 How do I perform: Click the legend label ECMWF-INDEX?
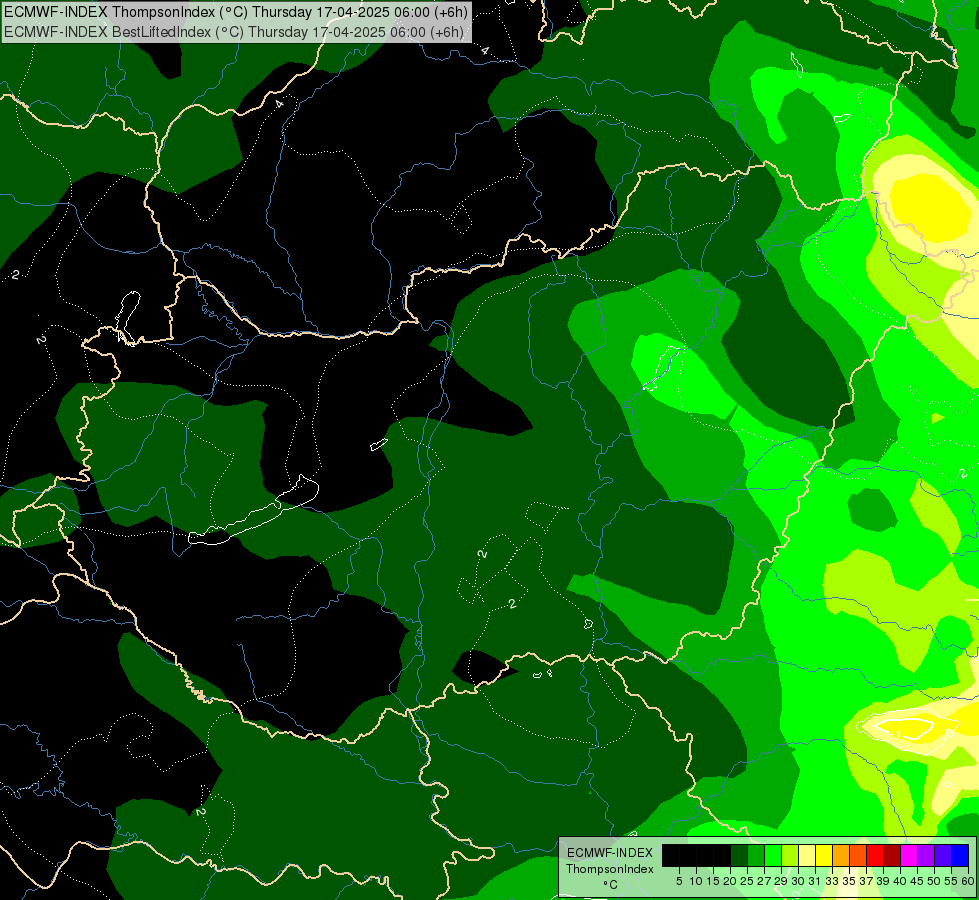610,853
